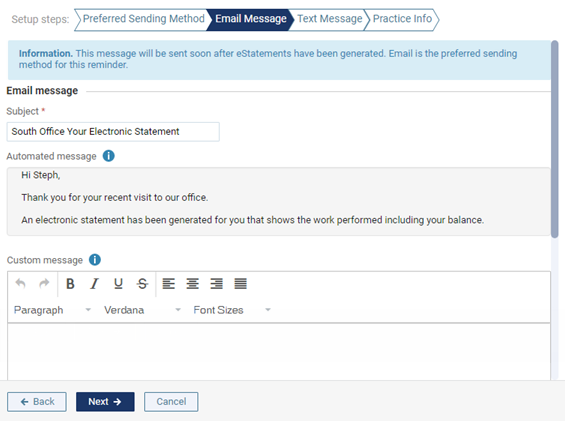Viewport: 565px width, 421px height.
Task: Open the Paragraph format dropdown
Action: pos(52,310)
